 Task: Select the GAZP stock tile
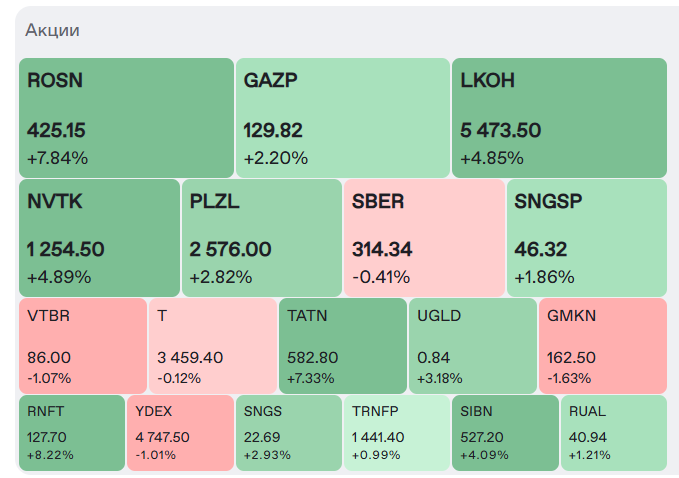(x=342, y=117)
